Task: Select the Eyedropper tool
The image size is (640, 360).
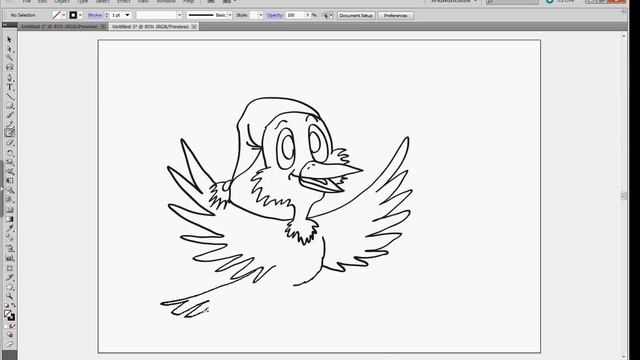Action: coord(9,229)
